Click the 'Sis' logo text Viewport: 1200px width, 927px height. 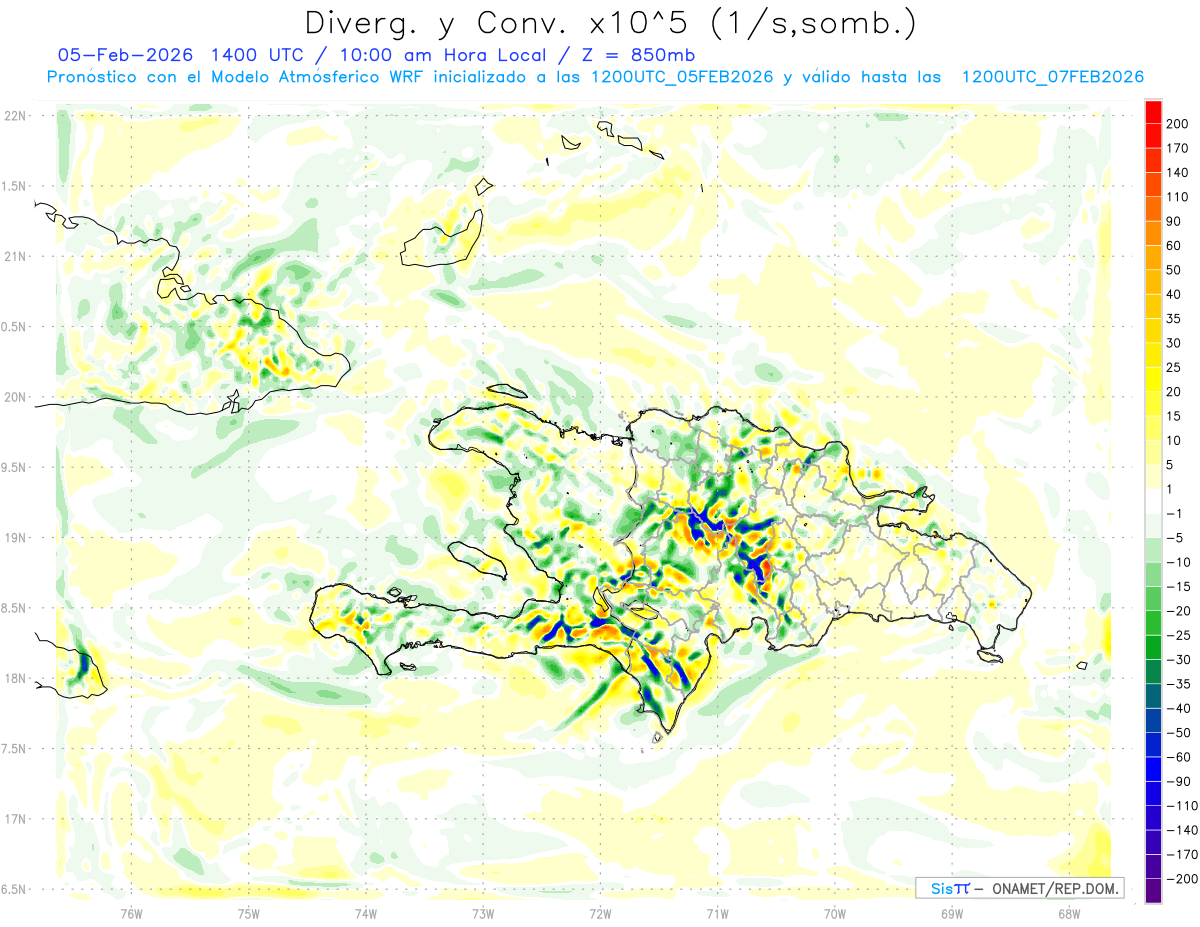(x=942, y=889)
